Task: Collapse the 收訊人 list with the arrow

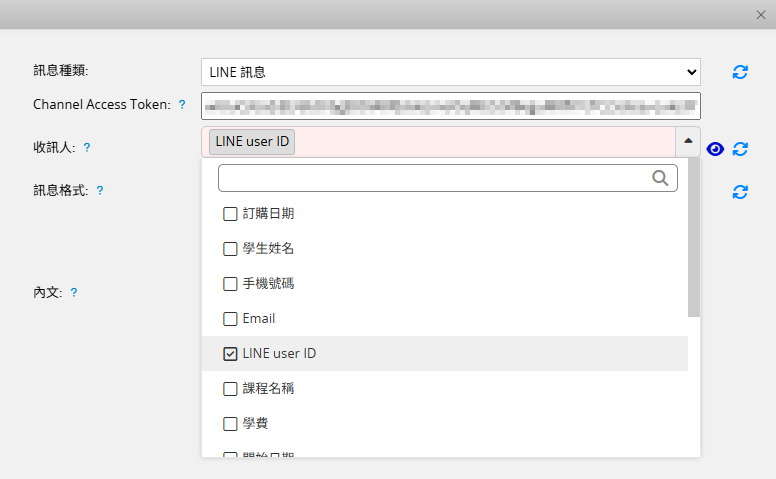Action: click(688, 142)
